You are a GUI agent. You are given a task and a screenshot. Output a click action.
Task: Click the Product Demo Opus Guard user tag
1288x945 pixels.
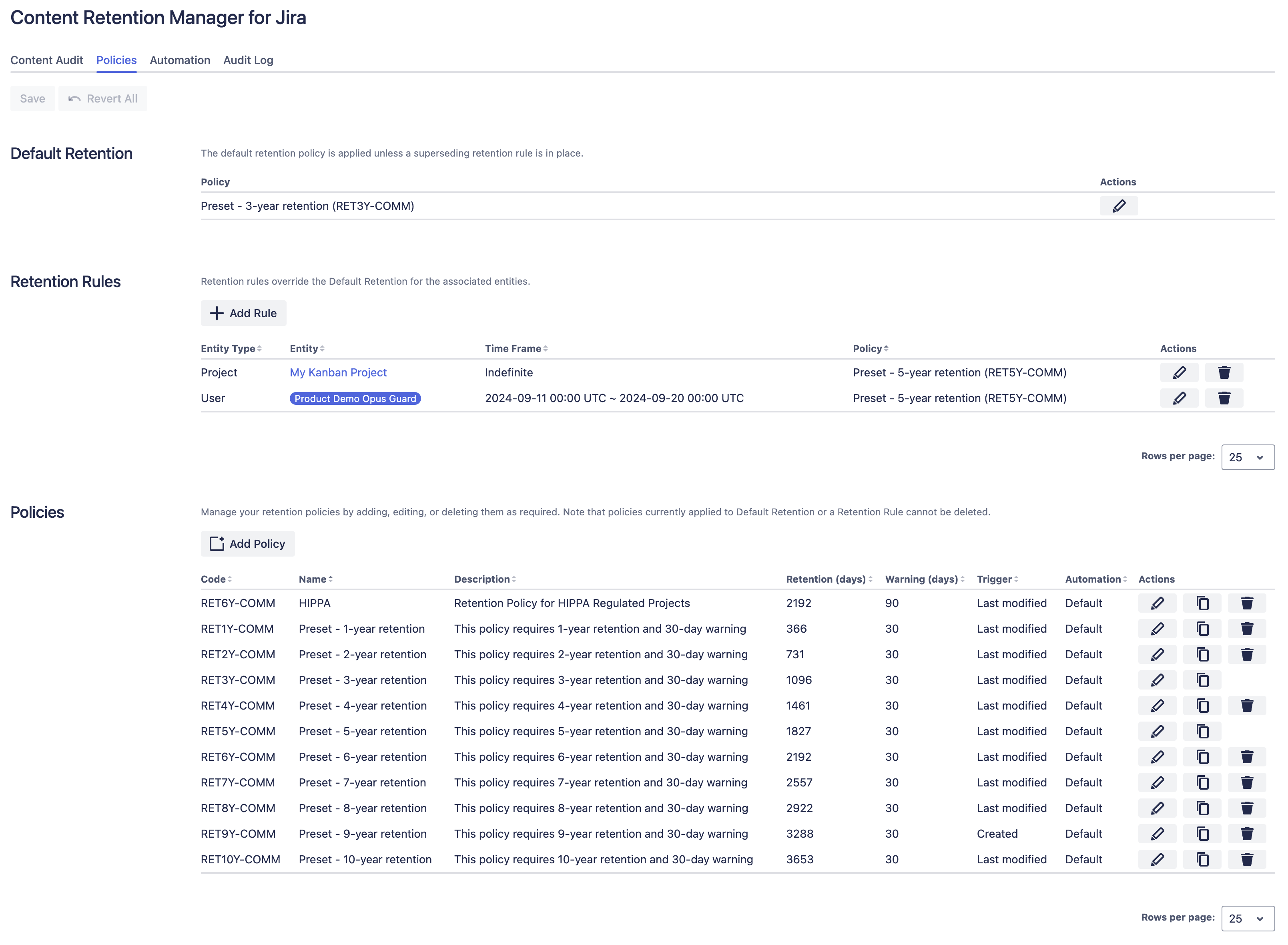click(x=355, y=398)
